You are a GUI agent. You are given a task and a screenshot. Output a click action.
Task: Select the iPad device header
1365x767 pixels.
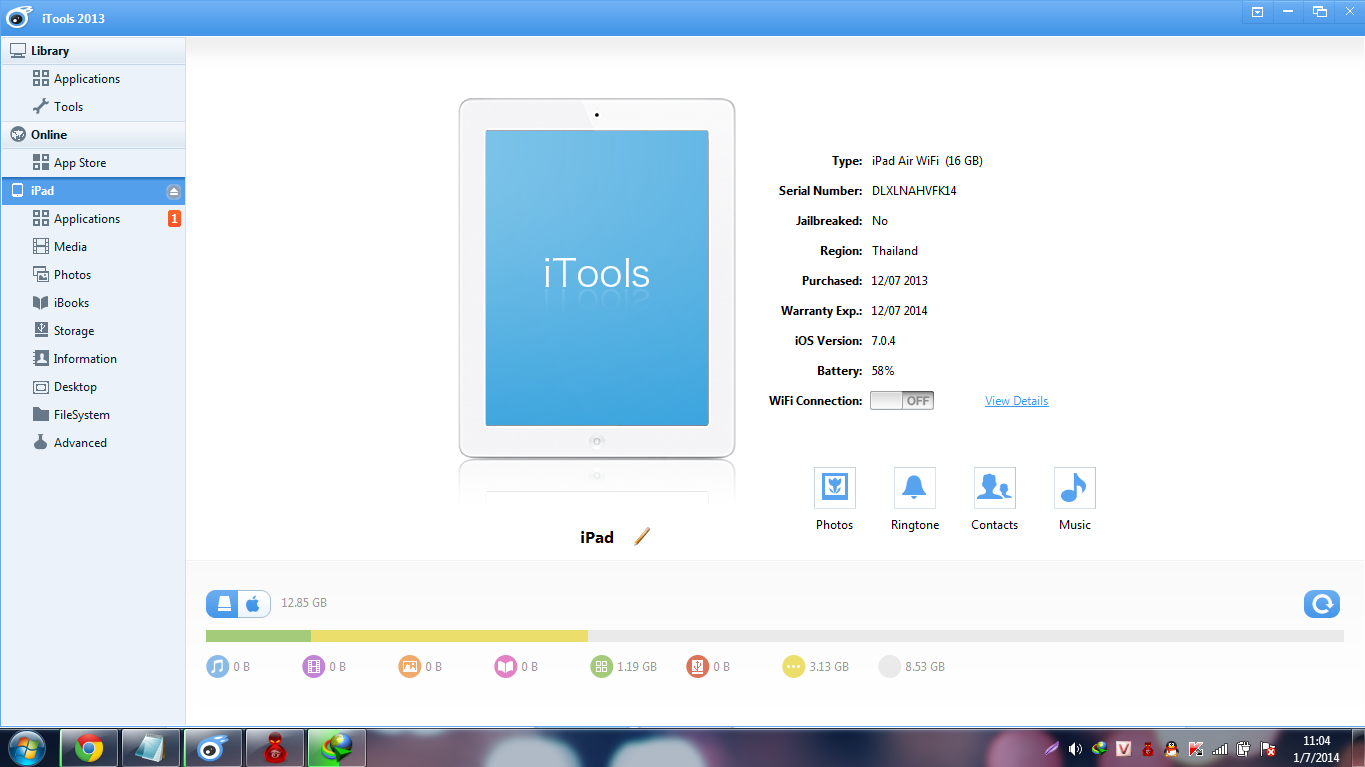coord(93,190)
